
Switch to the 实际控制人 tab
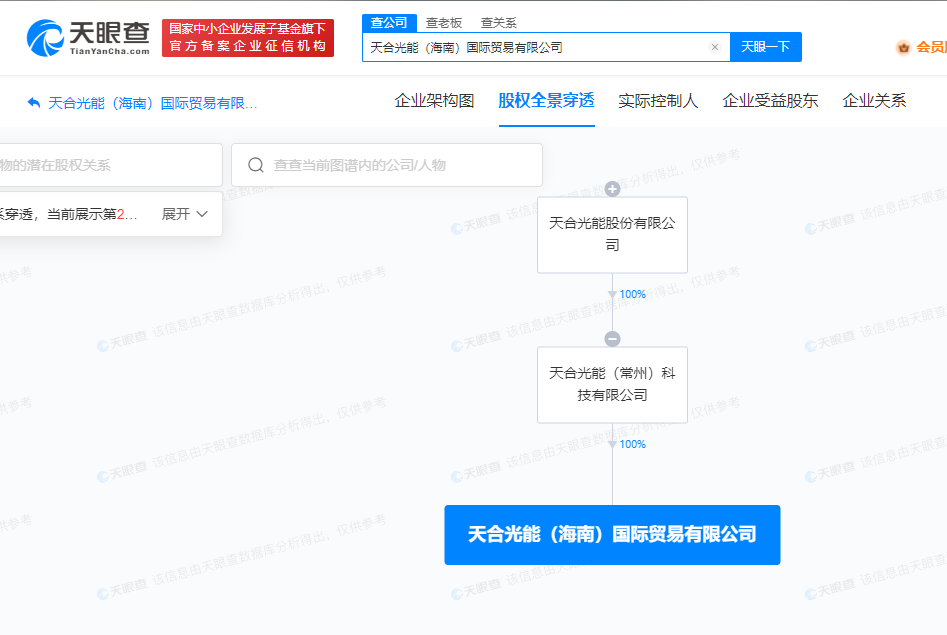(x=658, y=100)
